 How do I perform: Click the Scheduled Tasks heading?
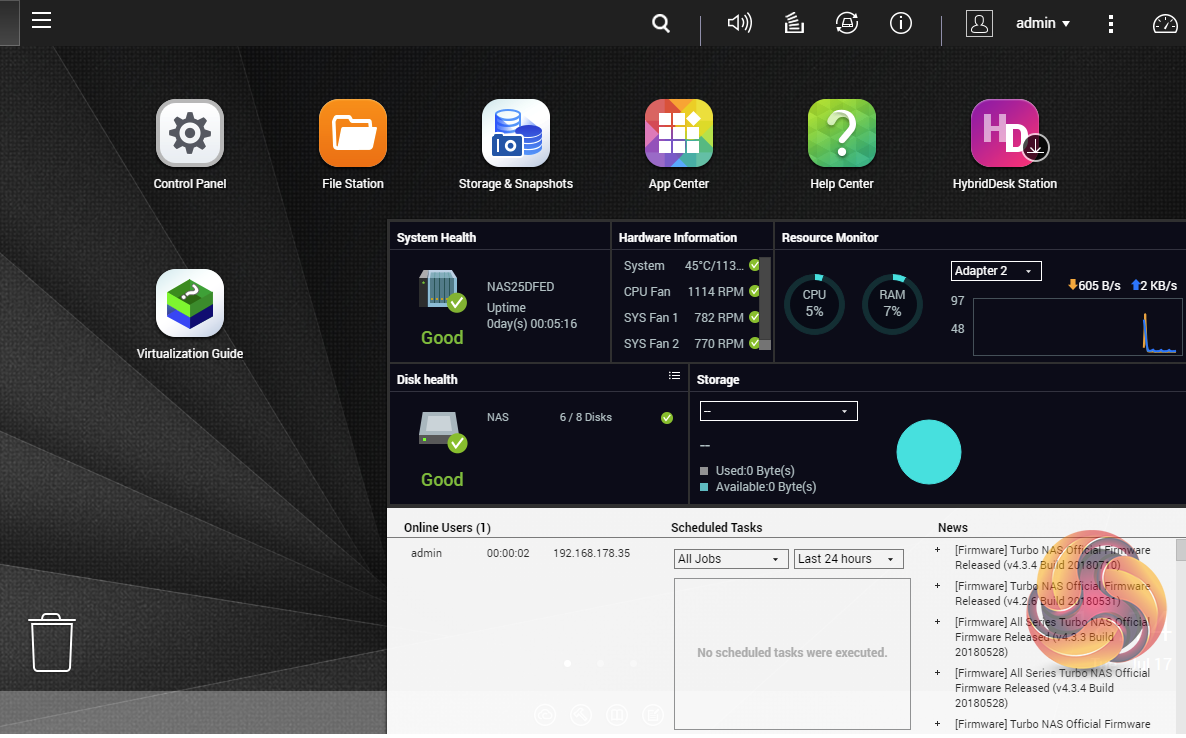(716, 528)
